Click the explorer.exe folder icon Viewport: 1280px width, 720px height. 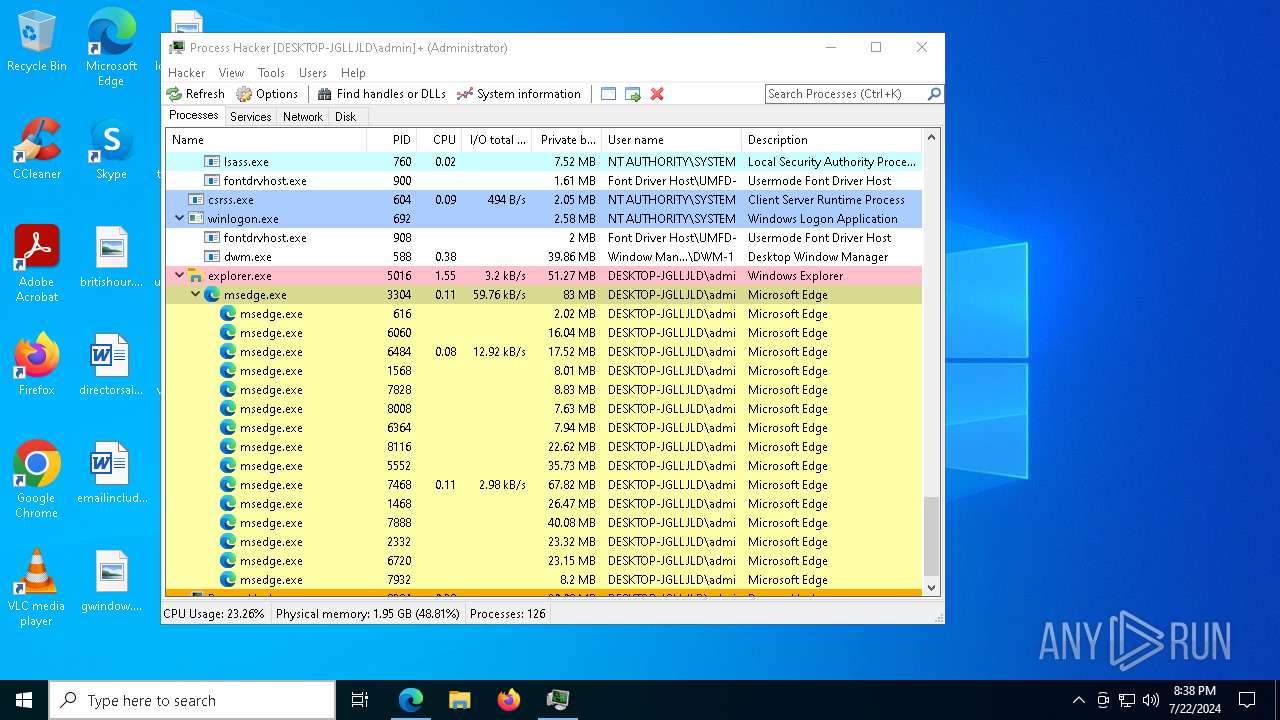[x=196, y=276]
